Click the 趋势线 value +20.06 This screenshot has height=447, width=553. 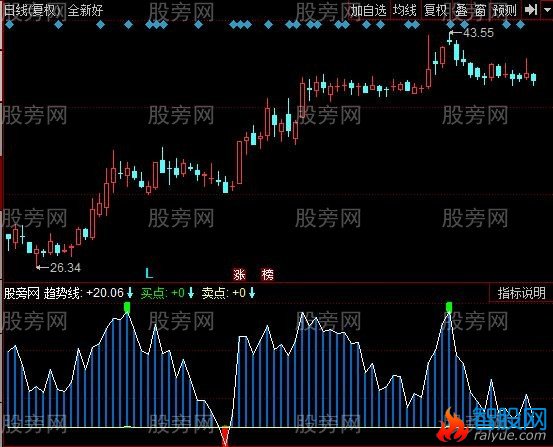pos(105,292)
